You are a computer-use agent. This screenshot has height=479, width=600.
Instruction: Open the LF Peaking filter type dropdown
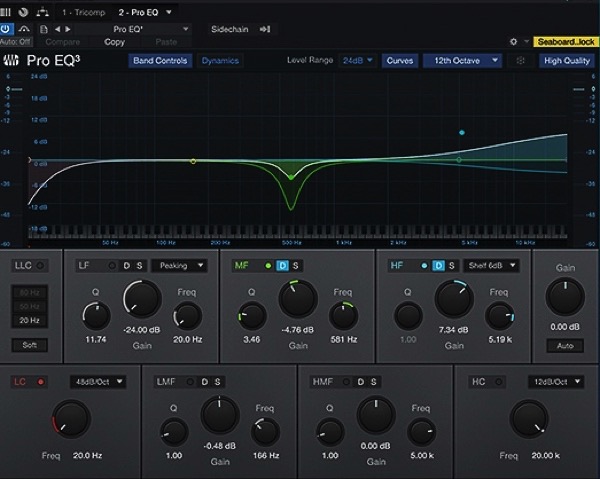pos(179,266)
